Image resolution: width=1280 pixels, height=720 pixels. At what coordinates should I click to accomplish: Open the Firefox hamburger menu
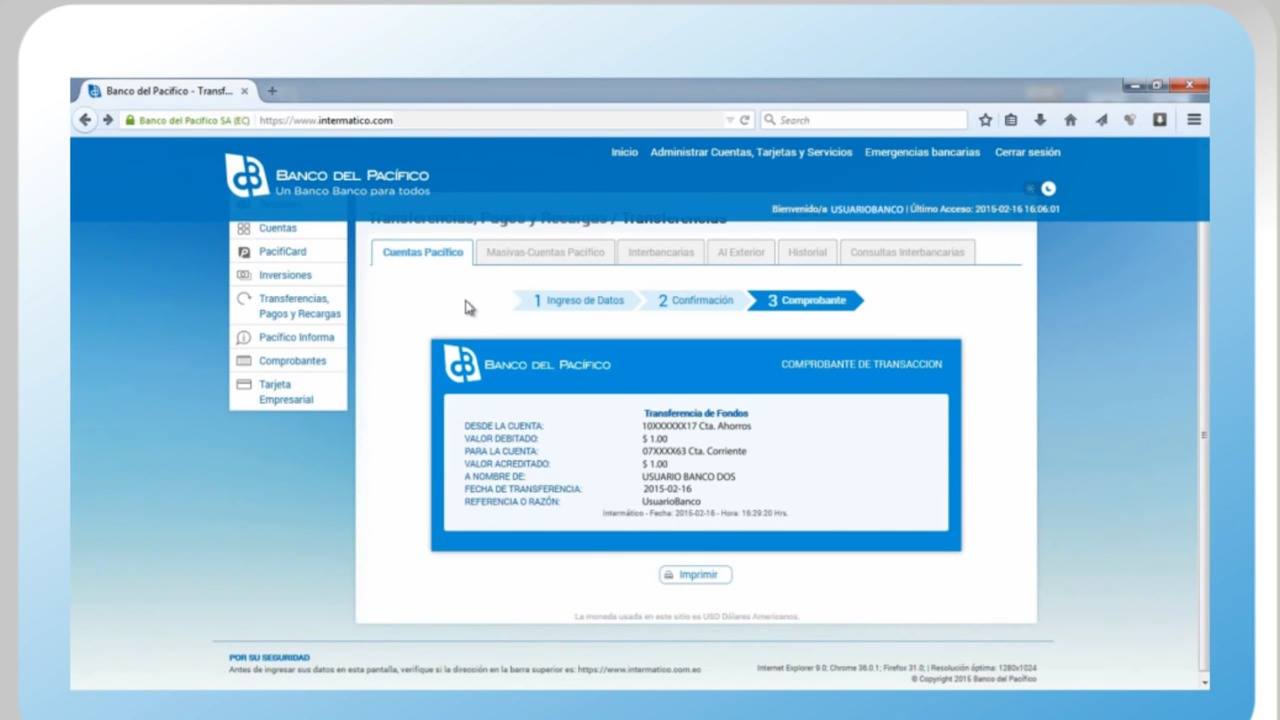click(x=1194, y=120)
